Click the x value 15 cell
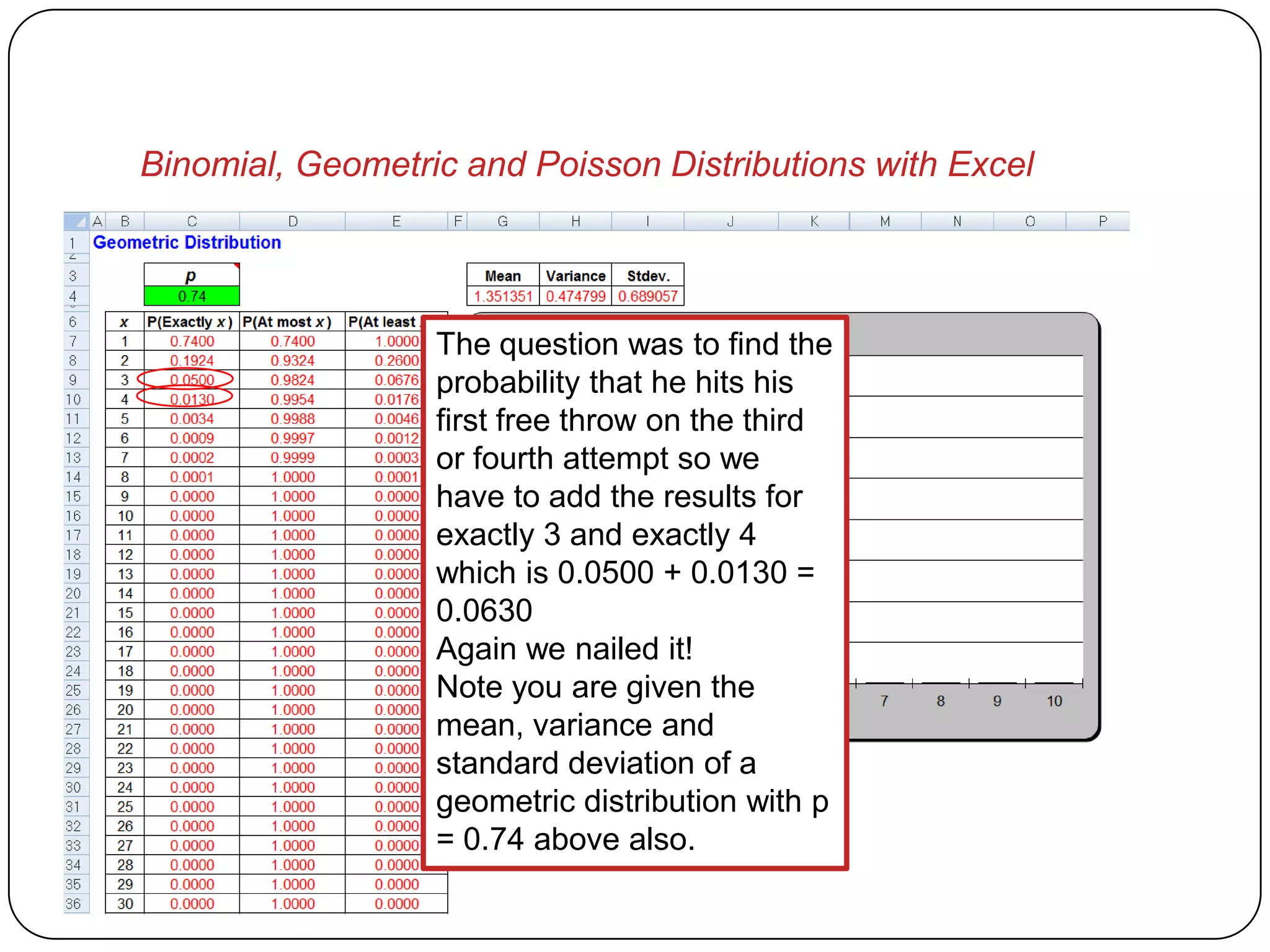The image size is (1270, 952). pos(125,612)
